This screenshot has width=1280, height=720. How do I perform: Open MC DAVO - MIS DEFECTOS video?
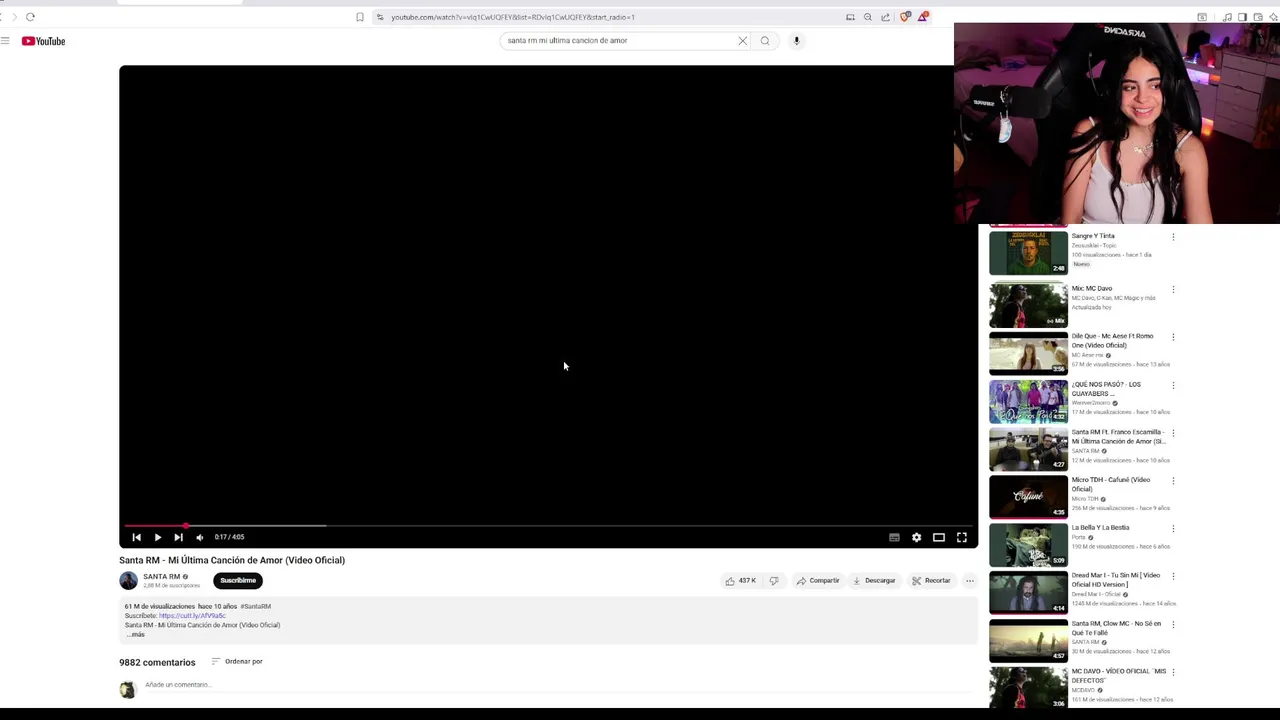[1028, 688]
